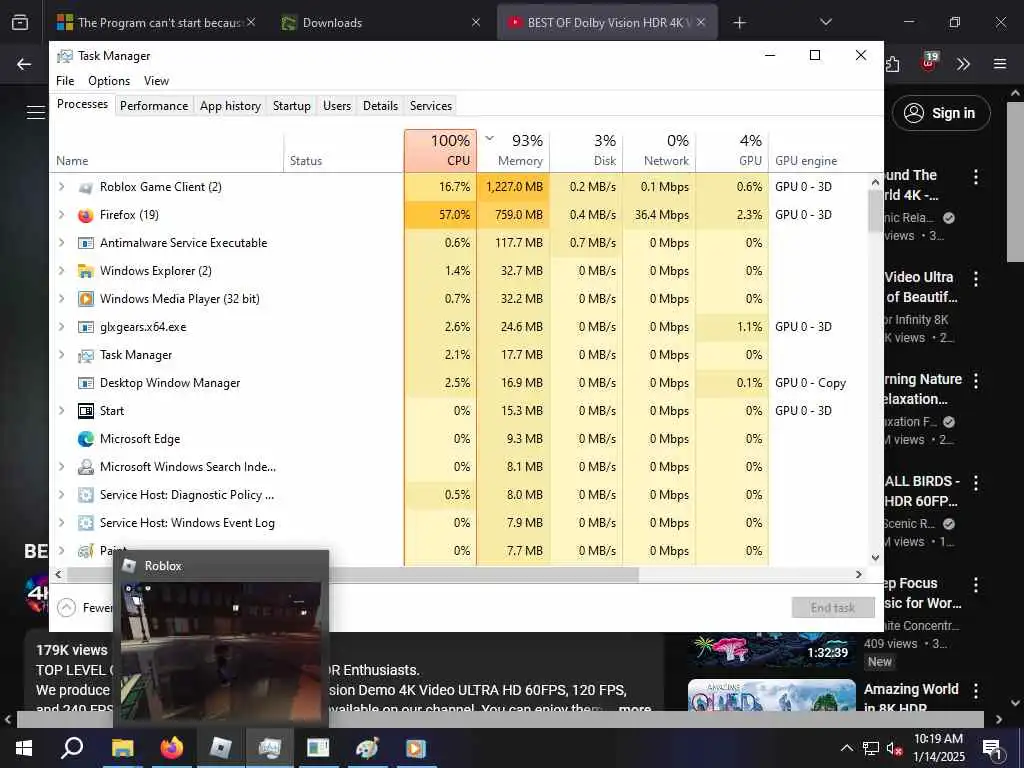Click the Windows Media Player taskbar icon

(x=416, y=748)
